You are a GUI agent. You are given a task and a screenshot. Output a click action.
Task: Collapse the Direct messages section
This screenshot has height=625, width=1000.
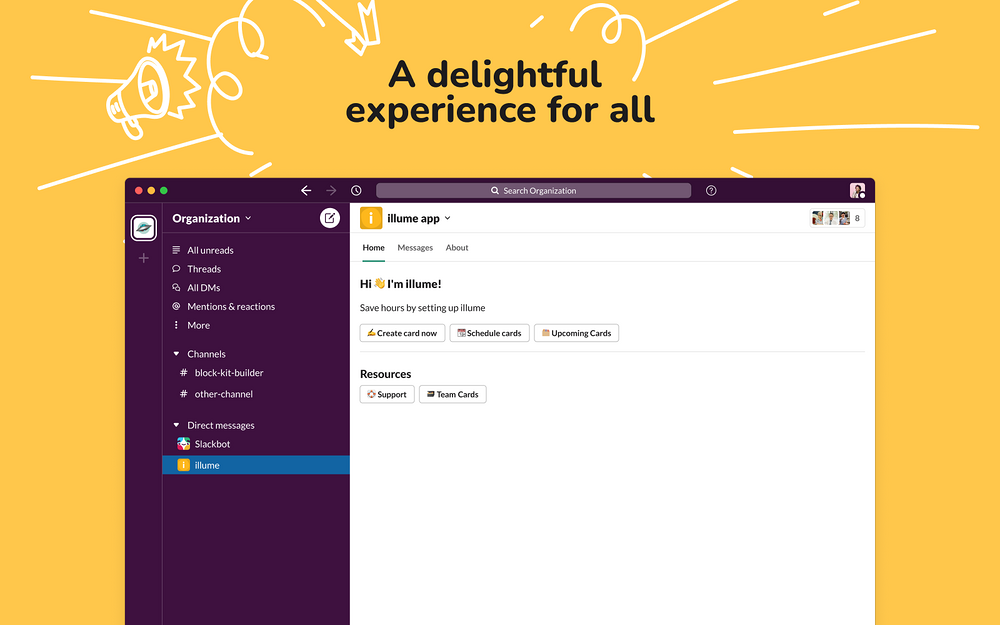tap(177, 425)
